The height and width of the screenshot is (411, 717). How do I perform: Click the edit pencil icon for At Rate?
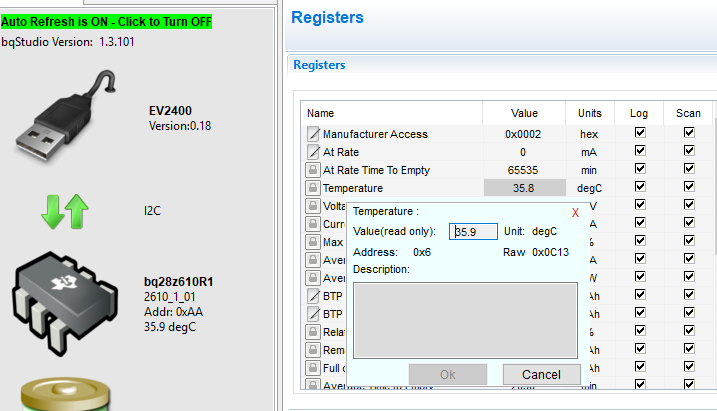click(313, 152)
